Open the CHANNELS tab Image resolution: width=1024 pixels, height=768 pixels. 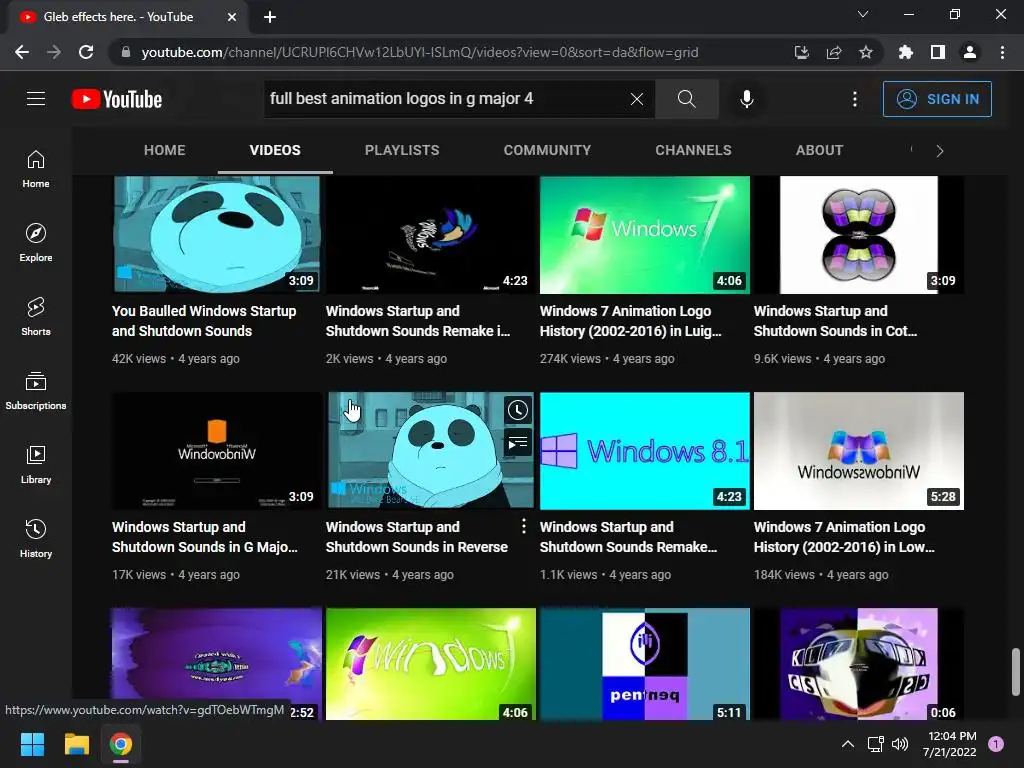coord(694,150)
